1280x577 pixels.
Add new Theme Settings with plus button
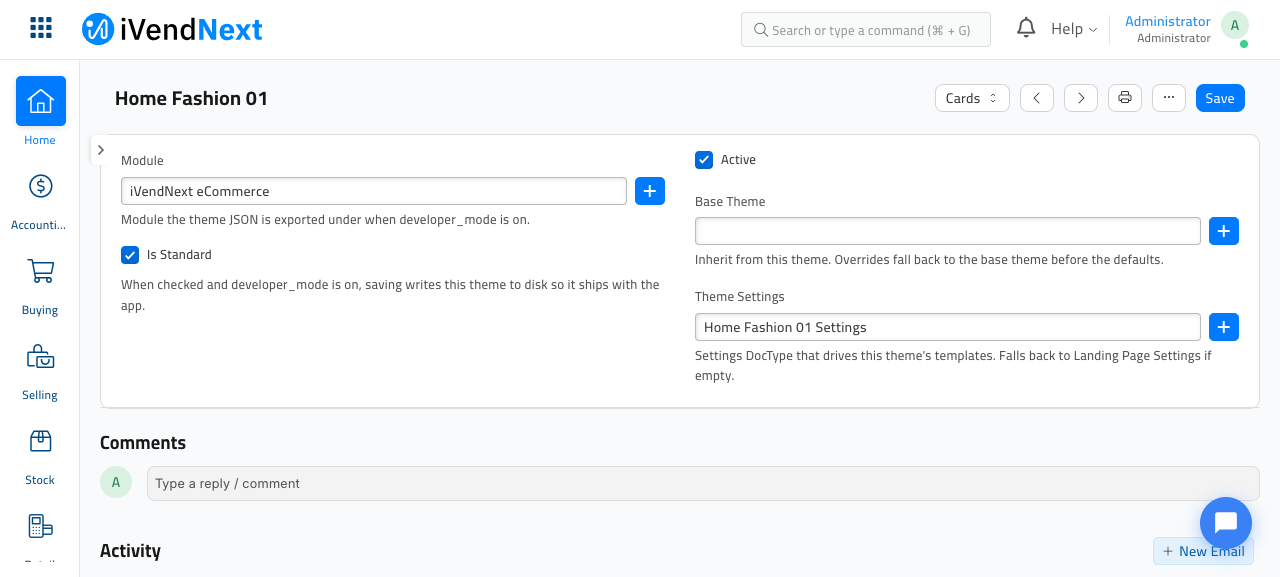1224,327
